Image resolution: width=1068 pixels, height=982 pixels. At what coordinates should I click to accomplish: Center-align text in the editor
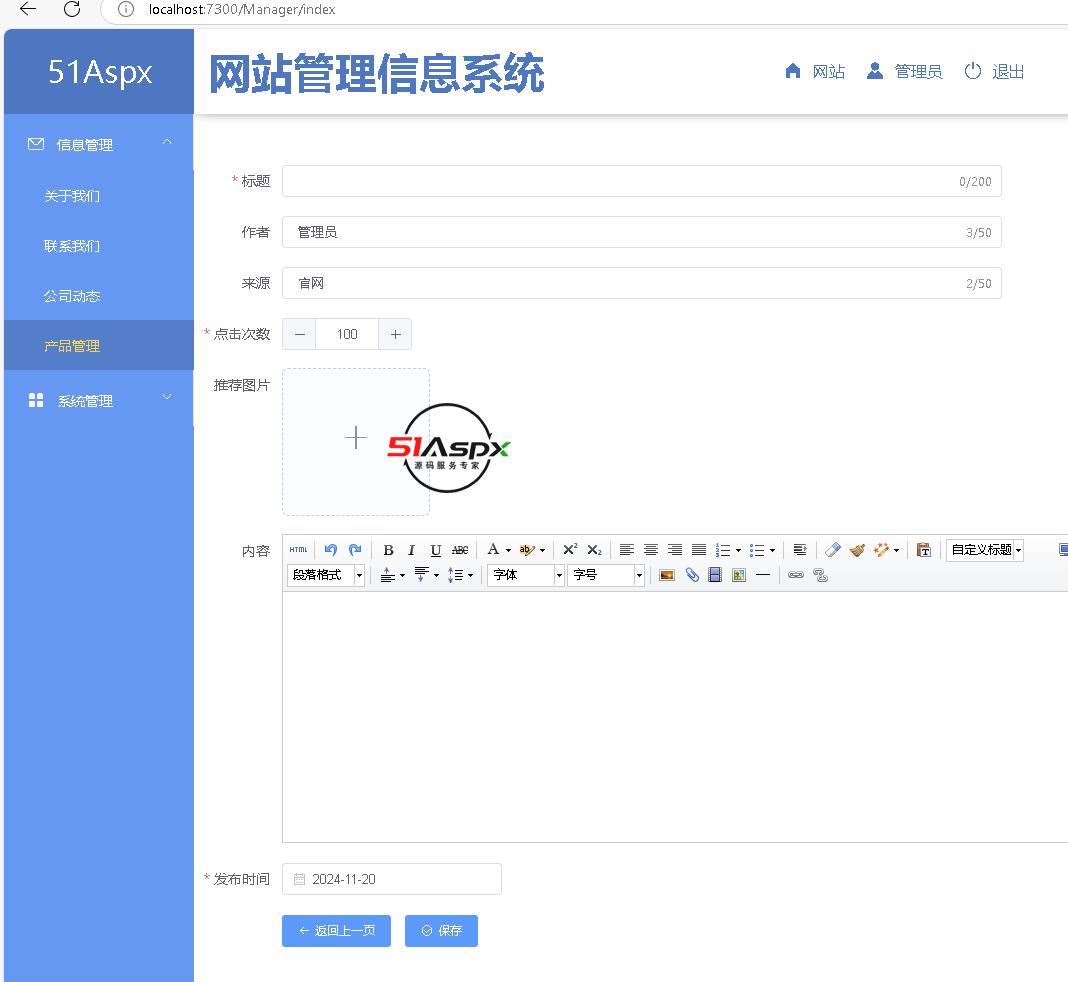tap(651, 550)
